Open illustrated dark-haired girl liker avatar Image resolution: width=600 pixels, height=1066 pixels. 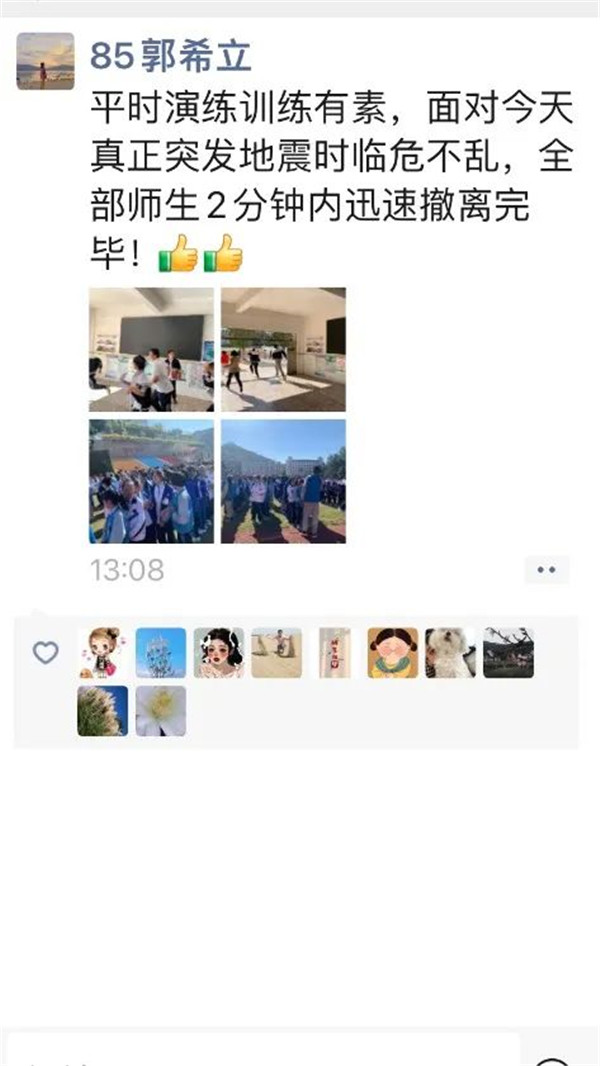pyautogui.click(x=219, y=653)
